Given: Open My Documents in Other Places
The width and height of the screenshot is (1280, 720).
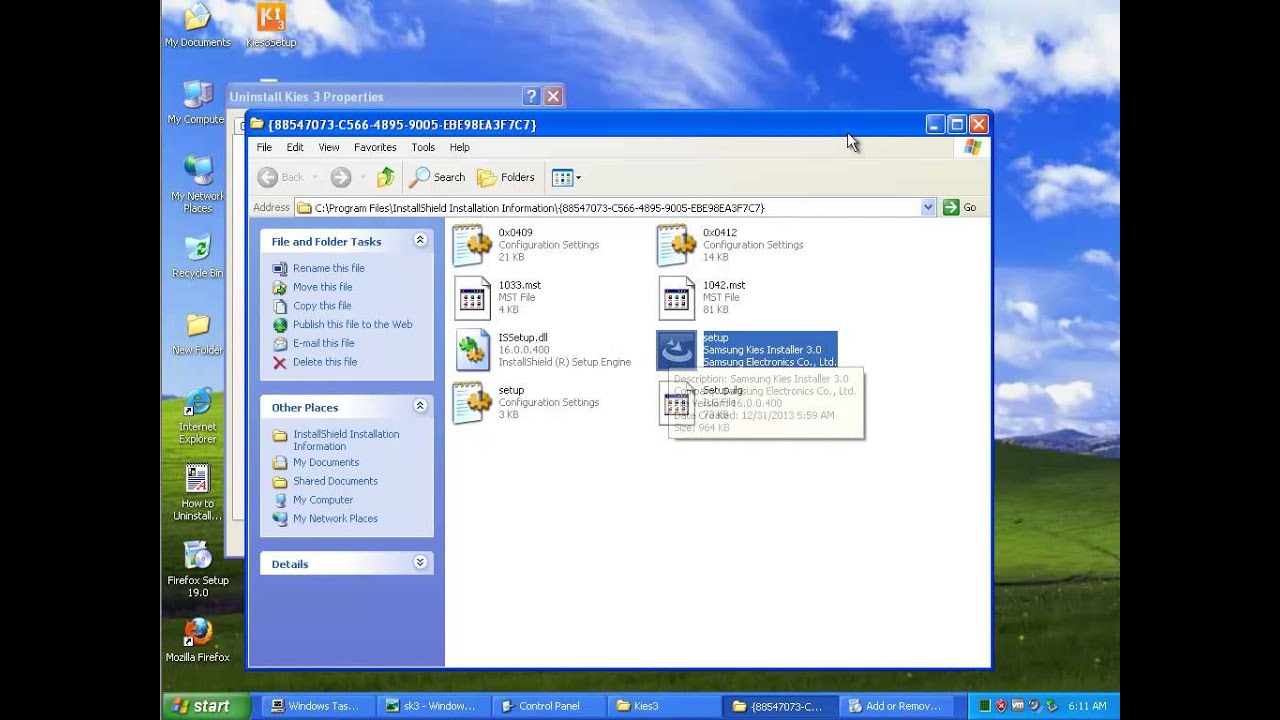Looking at the screenshot, I should (325, 462).
